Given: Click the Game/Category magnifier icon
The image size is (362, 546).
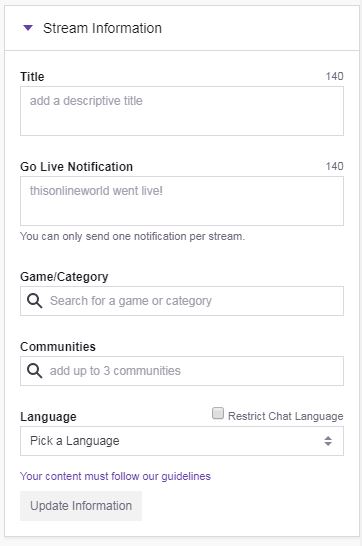Looking at the screenshot, I should [35, 301].
